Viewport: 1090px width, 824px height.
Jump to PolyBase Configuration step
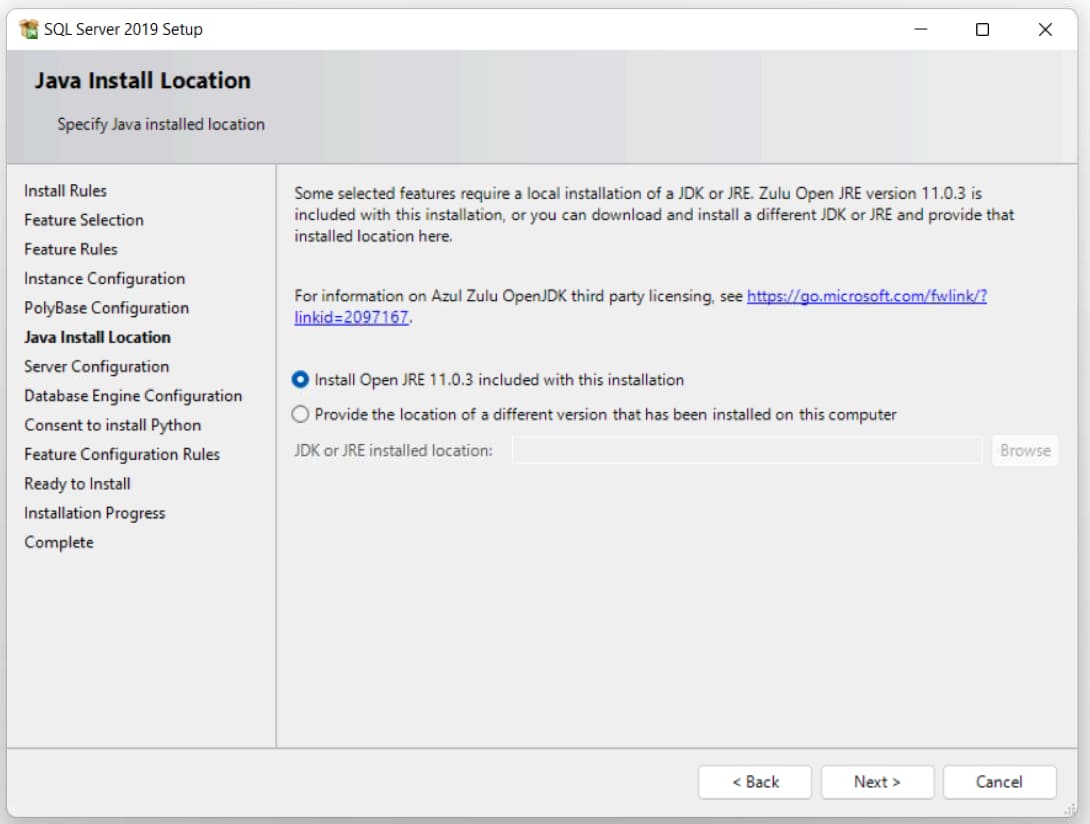pos(107,308)
